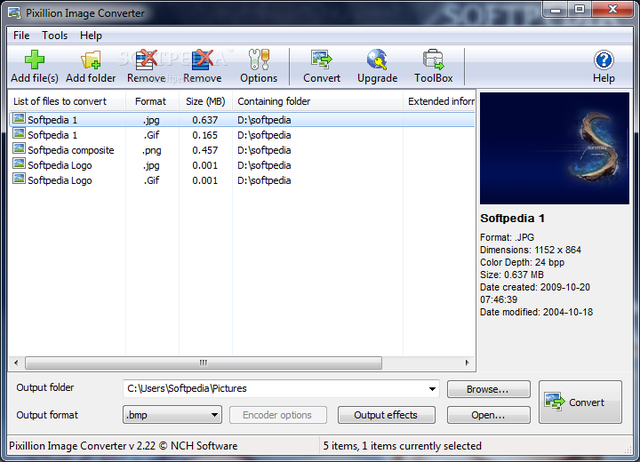640x462 pixels.
Task: Click the Browse... button
Action: (x=489, y=389)
